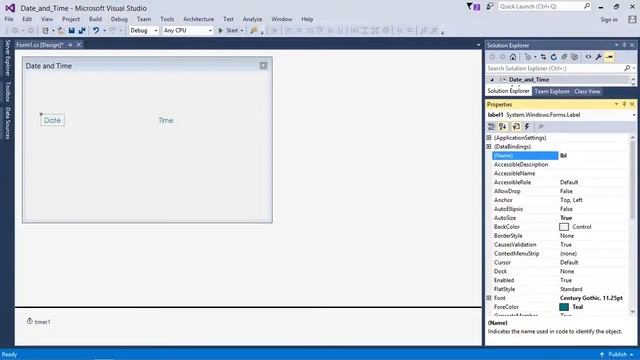Click the Start debugging button
The width and height of the screenshot is (640, 360).
pyautogui.click(x=228, y=31)
